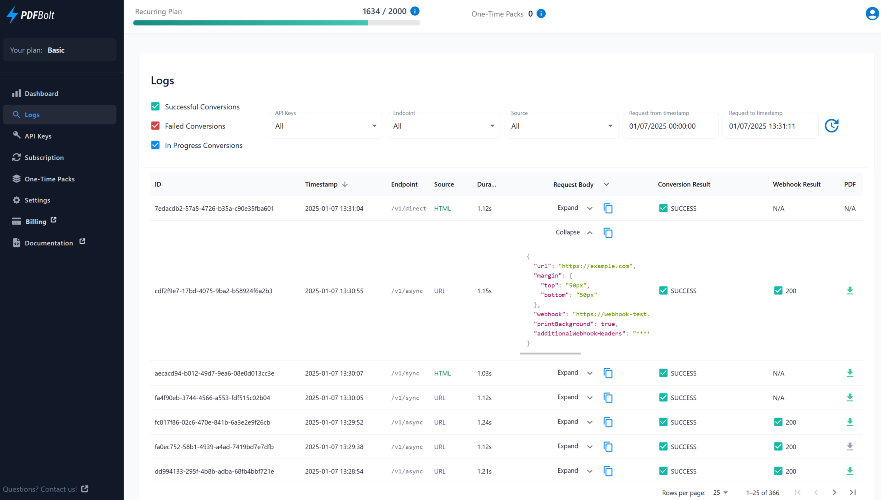Copy request body of first log row

608,208
